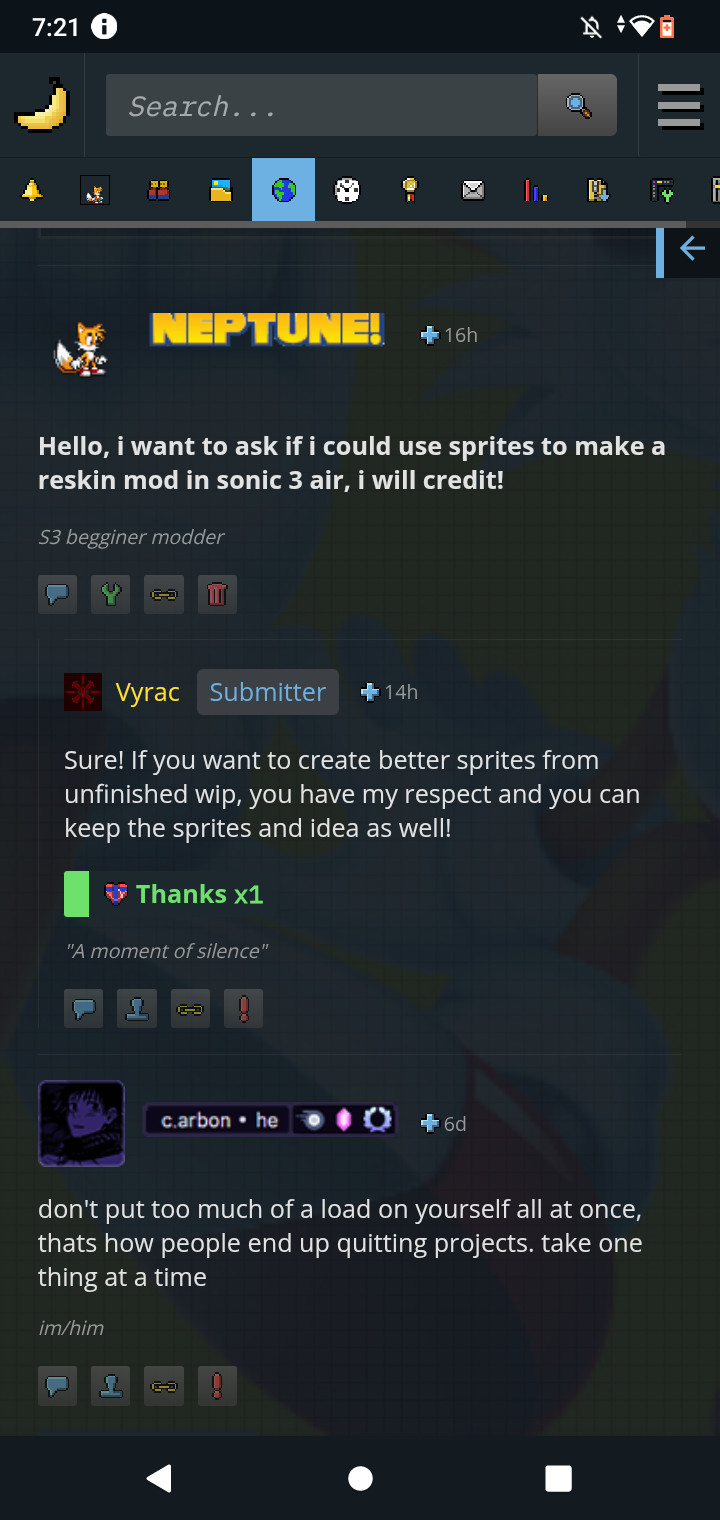720x1520 pixels.
Task: Click the magnifier search button
Action: point(577,105)
